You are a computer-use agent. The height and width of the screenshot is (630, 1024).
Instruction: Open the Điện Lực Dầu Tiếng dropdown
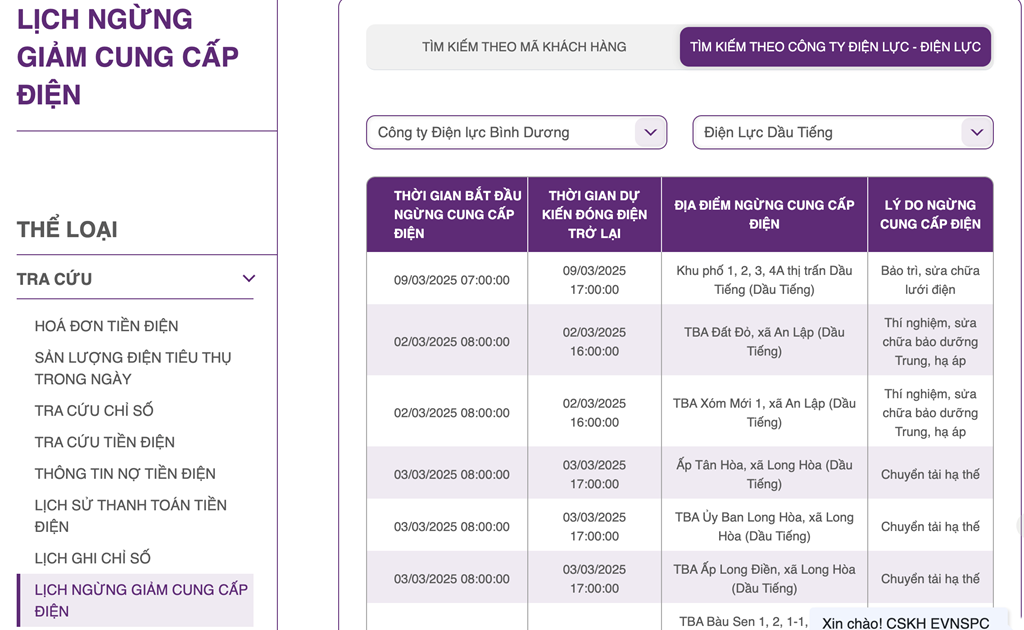click(x=828, y=132)
